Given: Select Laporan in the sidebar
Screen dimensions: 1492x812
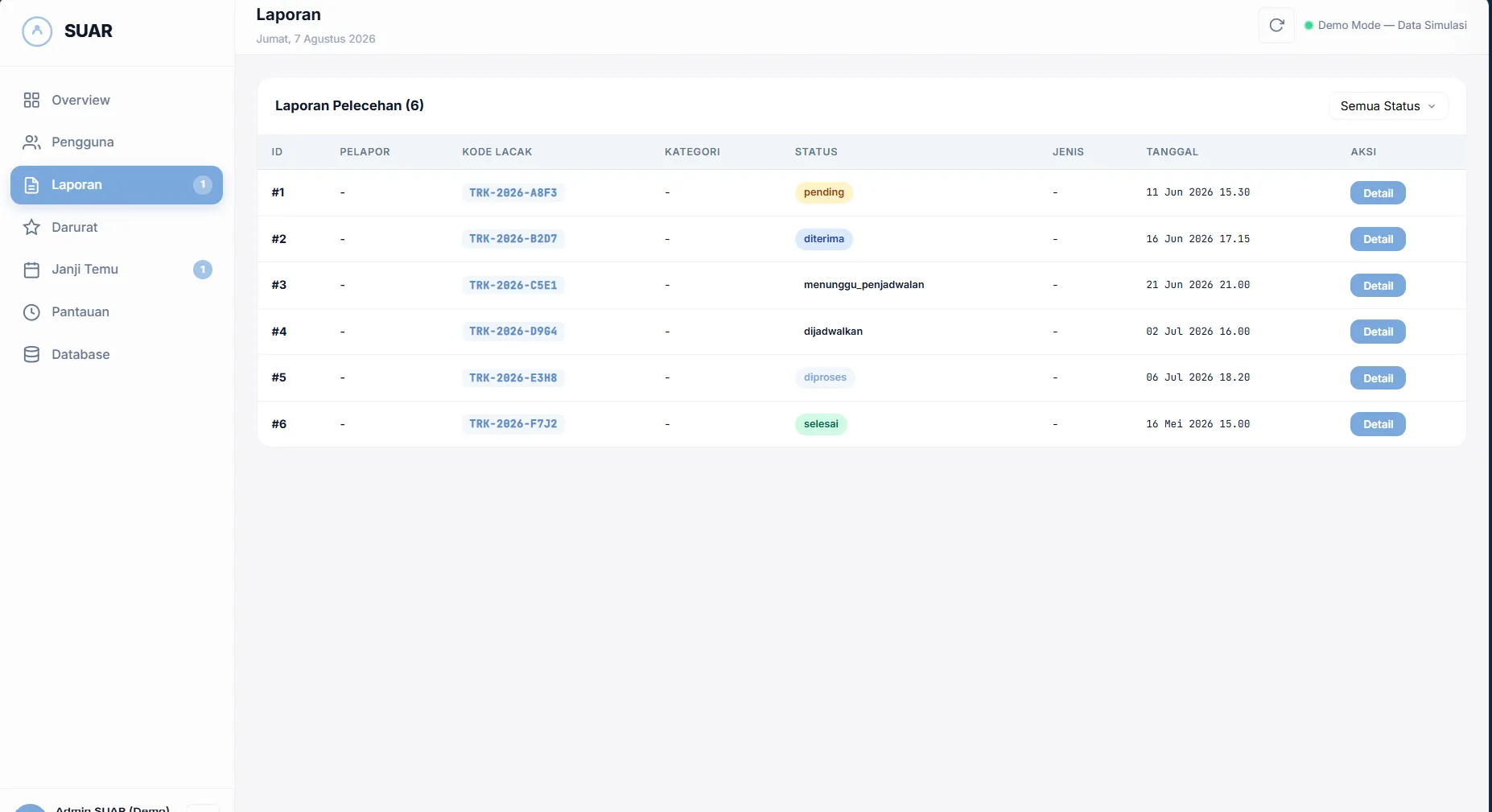Looking at the screenshot, I should (117, 185).
